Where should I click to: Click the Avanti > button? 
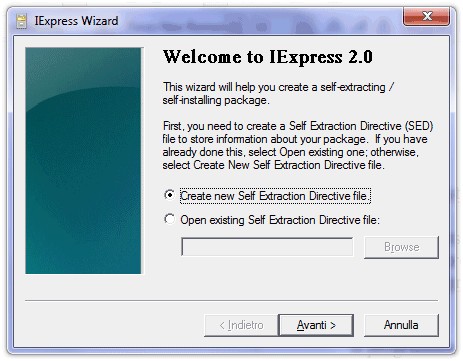pyautogui.click(x=316, y=325)
